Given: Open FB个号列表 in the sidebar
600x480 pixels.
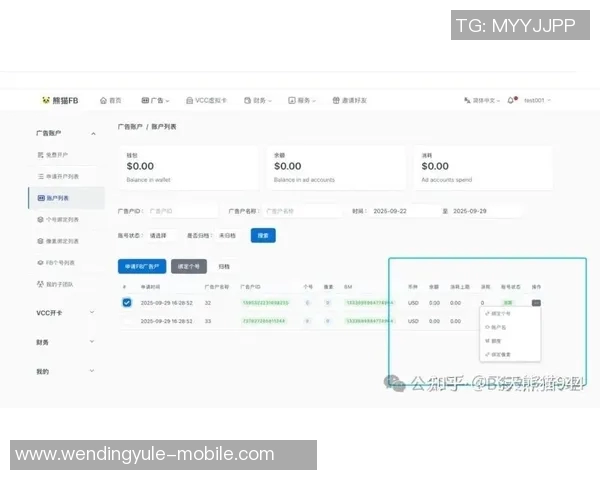Looking at the screenshot, I should tap(56, 263).
